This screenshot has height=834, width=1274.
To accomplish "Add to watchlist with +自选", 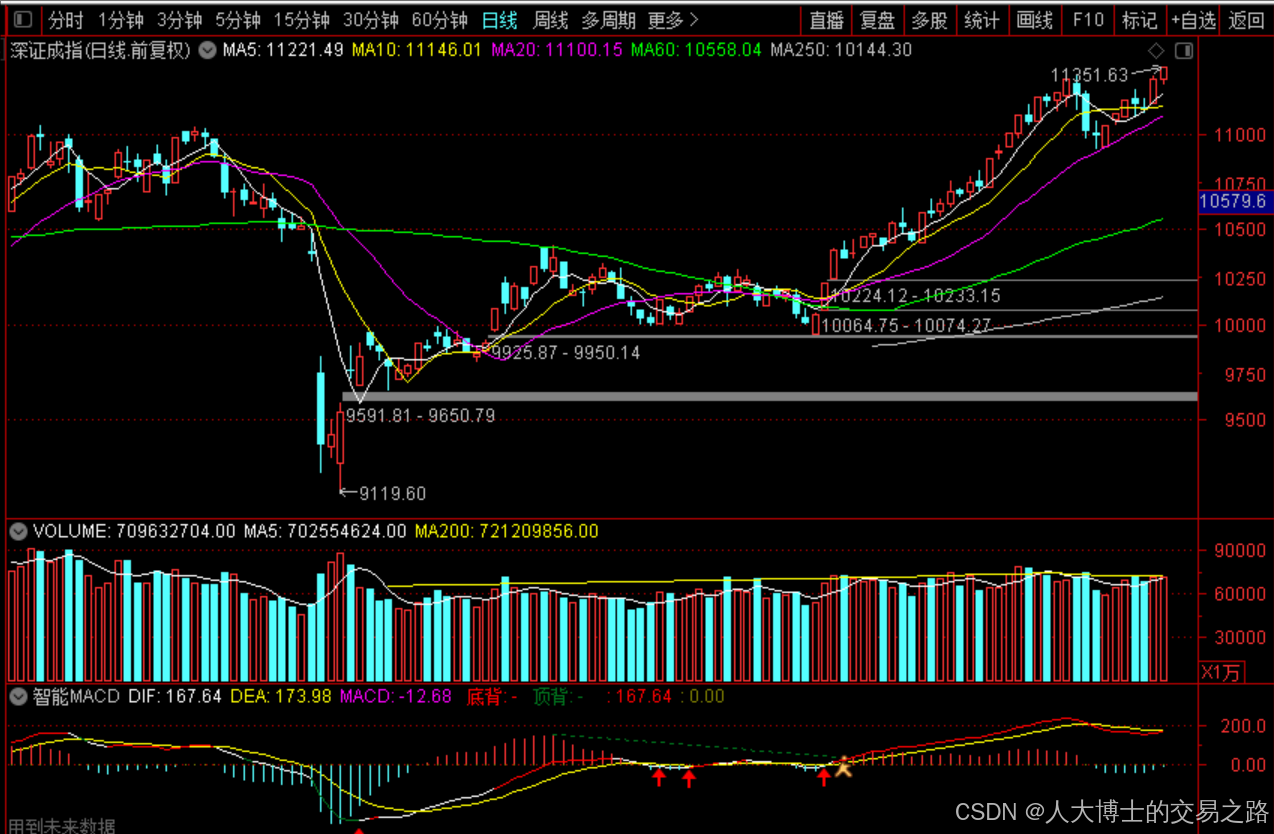I will (1193, 20).
